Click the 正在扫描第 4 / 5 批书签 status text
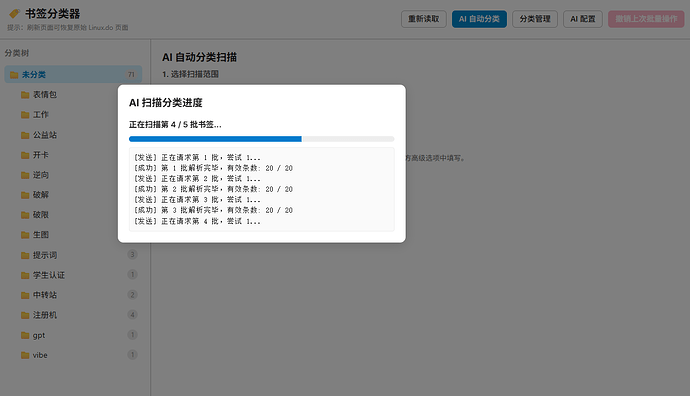The height and width of the screenshot is (396, 690). pyautogui.click(x=175, y=125)
